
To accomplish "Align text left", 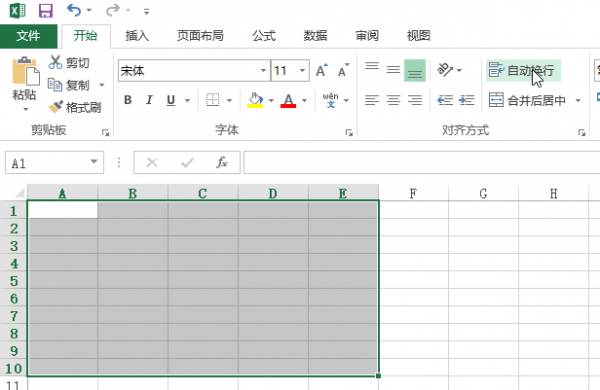I will pyautogui.click(x=372, y=100).
